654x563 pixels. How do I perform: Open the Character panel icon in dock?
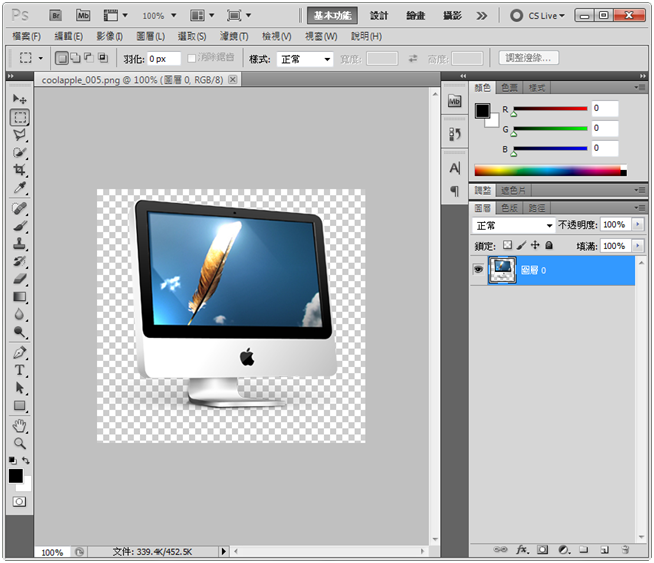coord(455,168)
